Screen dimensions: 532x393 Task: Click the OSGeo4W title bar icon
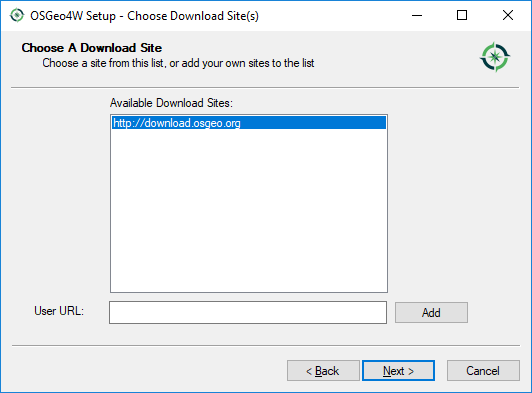point(17,16)
